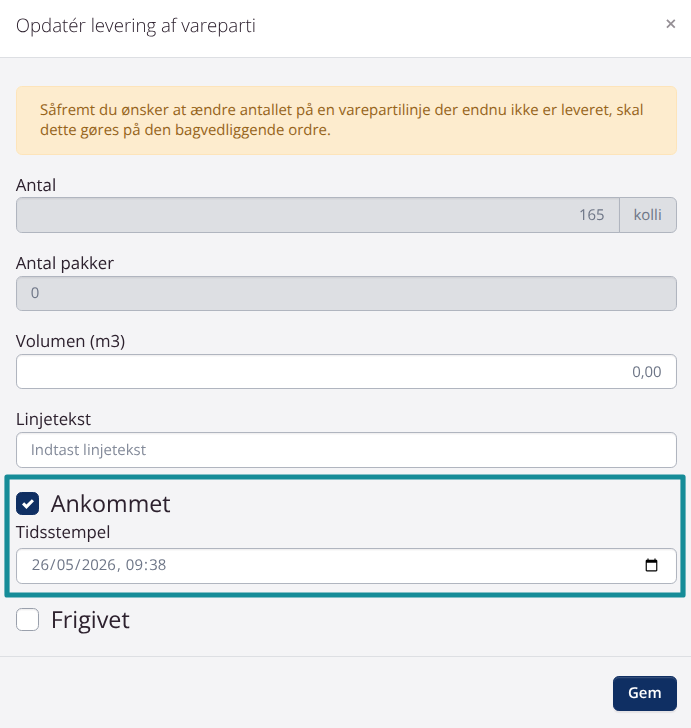Click the kolli unit addon

tap(648, 215)
